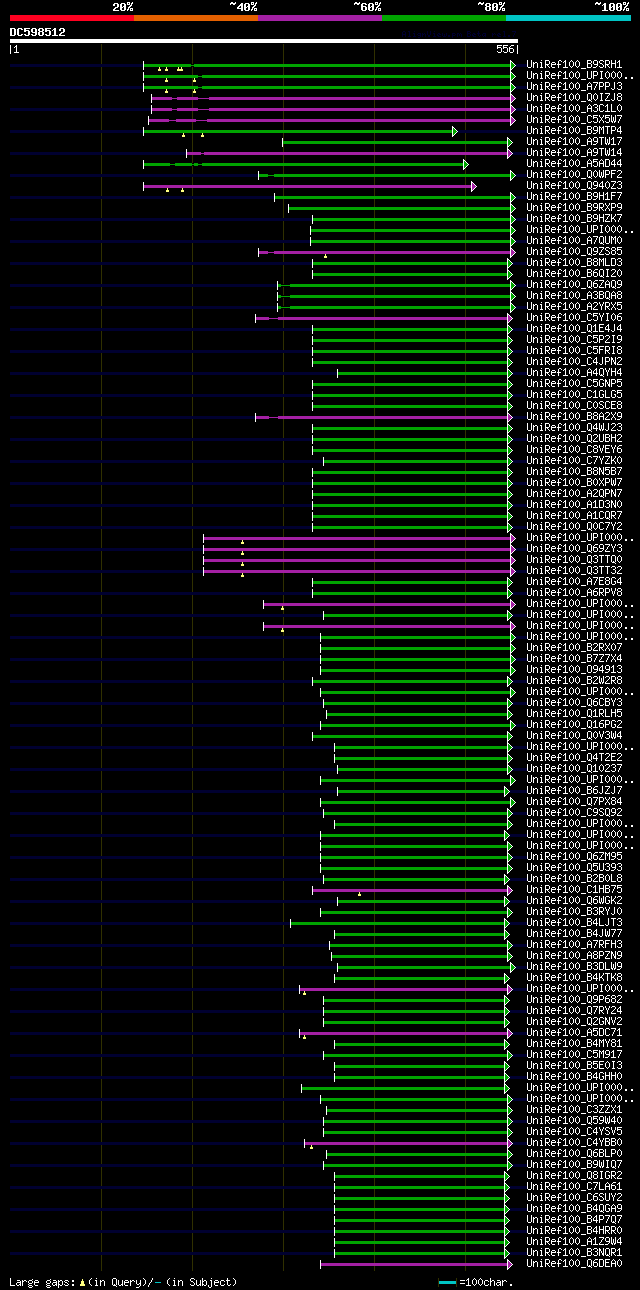Open the UniRef100_Q16PG2 record
Viewport: 640px width, 1290px height.
pos(574,725)
